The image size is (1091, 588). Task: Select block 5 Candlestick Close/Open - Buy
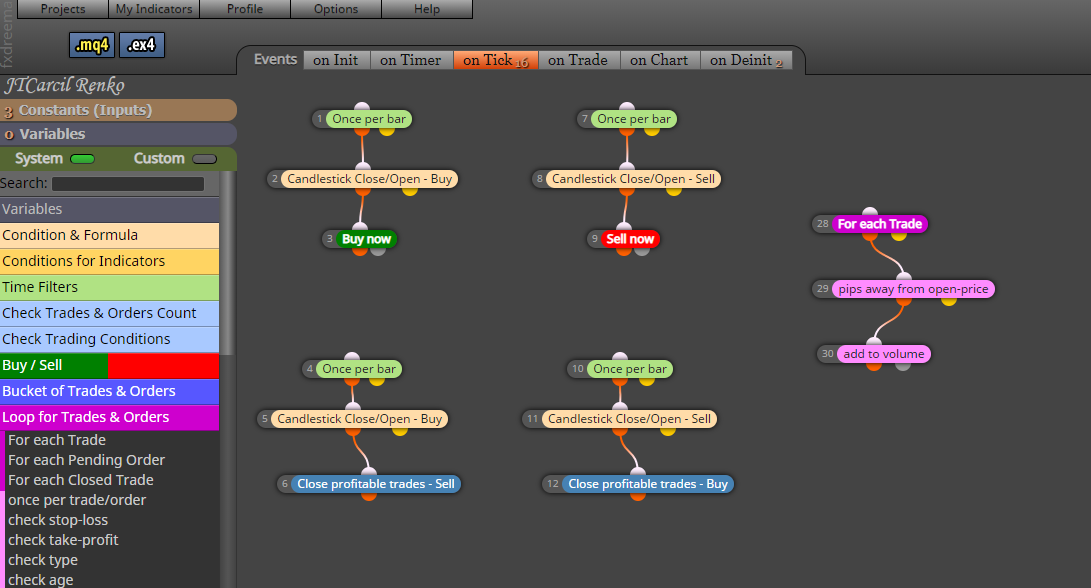(x=360, y=419)
